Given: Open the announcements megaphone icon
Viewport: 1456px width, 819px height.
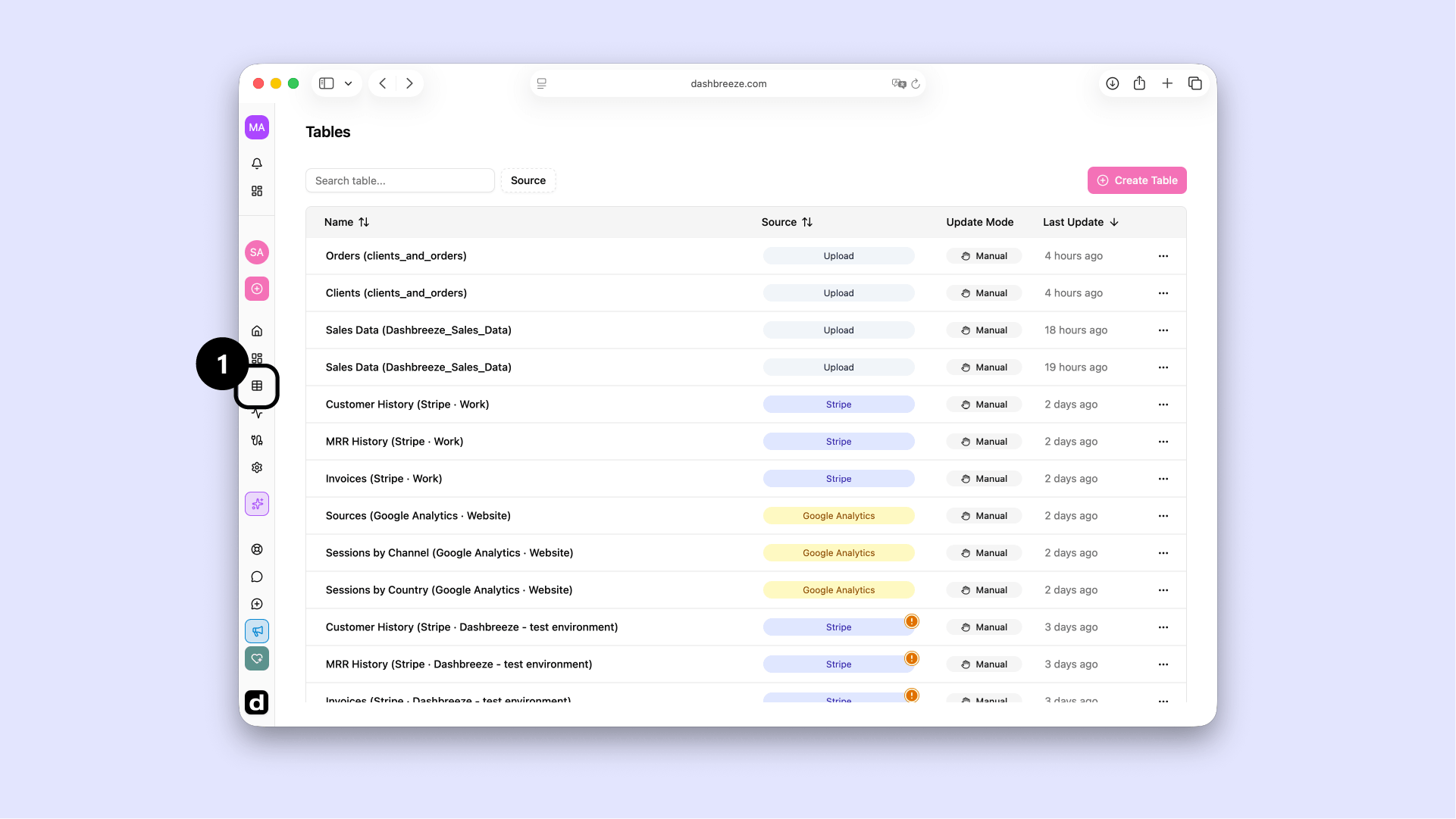Looking at the screenshot, I should click(257, 631).
